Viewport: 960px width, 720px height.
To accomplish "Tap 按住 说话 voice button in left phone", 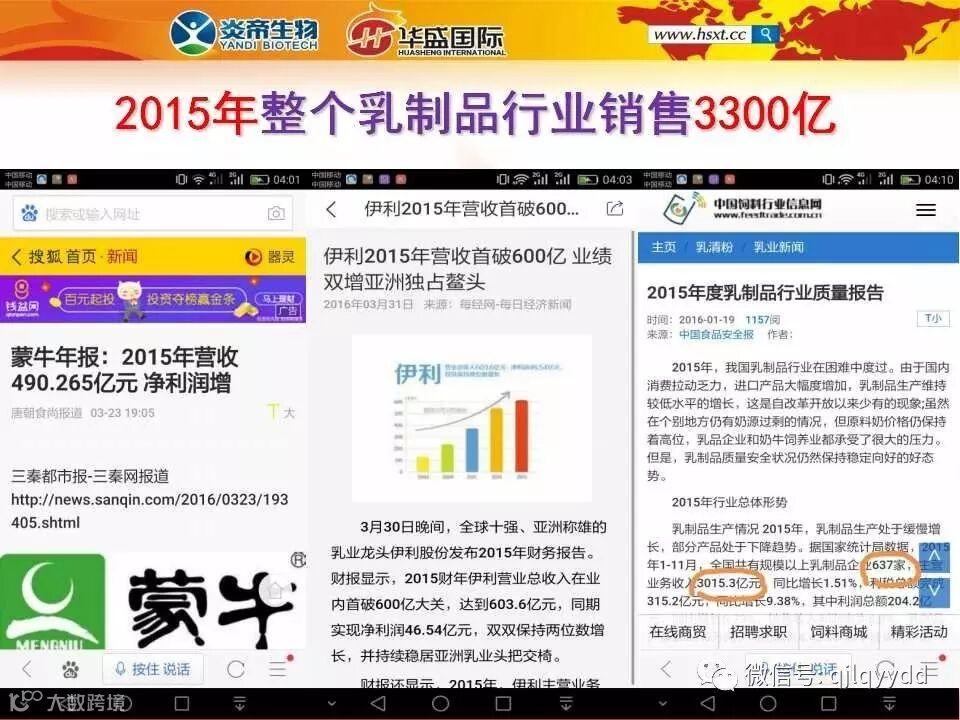I will coord(152,669).
